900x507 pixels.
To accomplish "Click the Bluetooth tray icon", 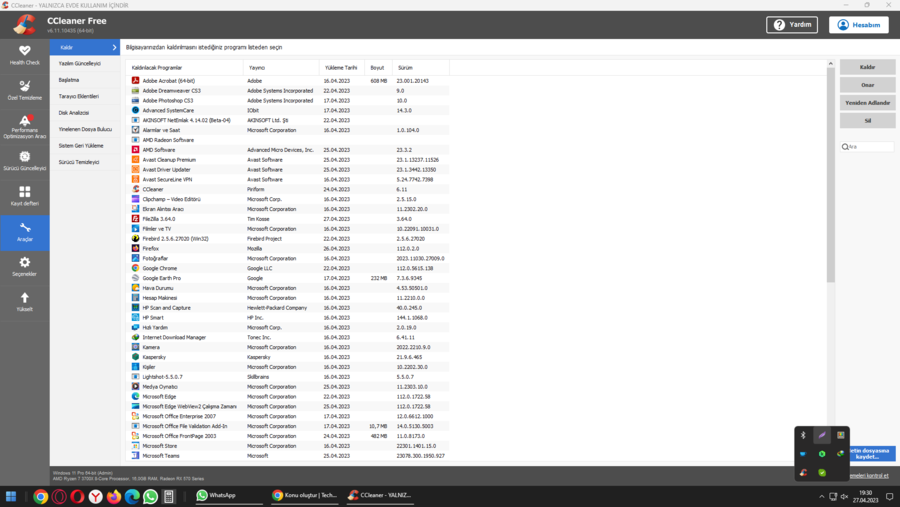I will point(803,435).
